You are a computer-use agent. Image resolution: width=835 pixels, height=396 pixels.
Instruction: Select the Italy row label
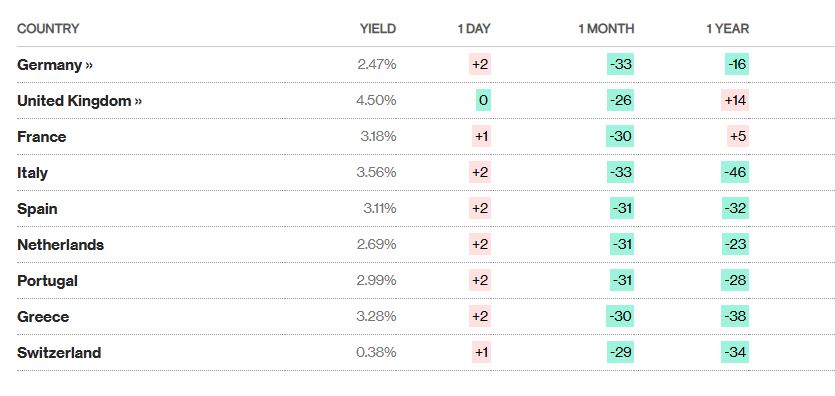click(32, 173)
